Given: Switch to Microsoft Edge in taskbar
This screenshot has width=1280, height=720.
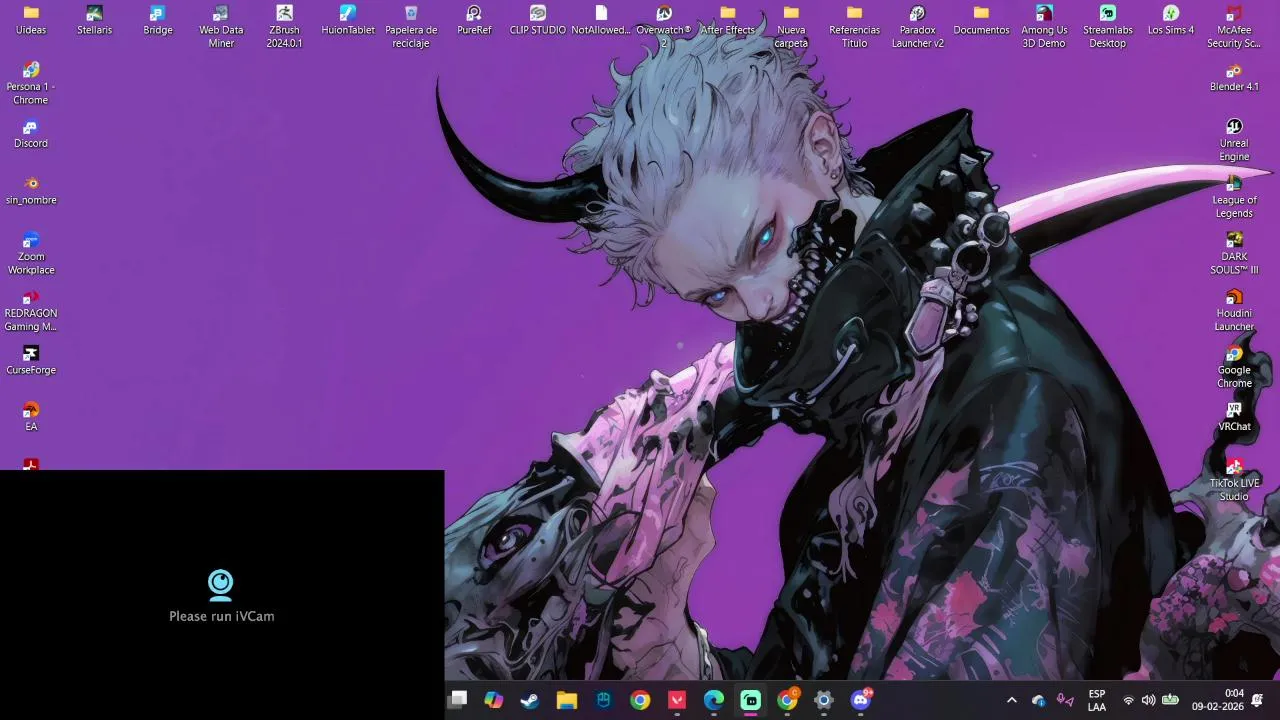Looking at the screenshot, I should (x=714, y=700).
